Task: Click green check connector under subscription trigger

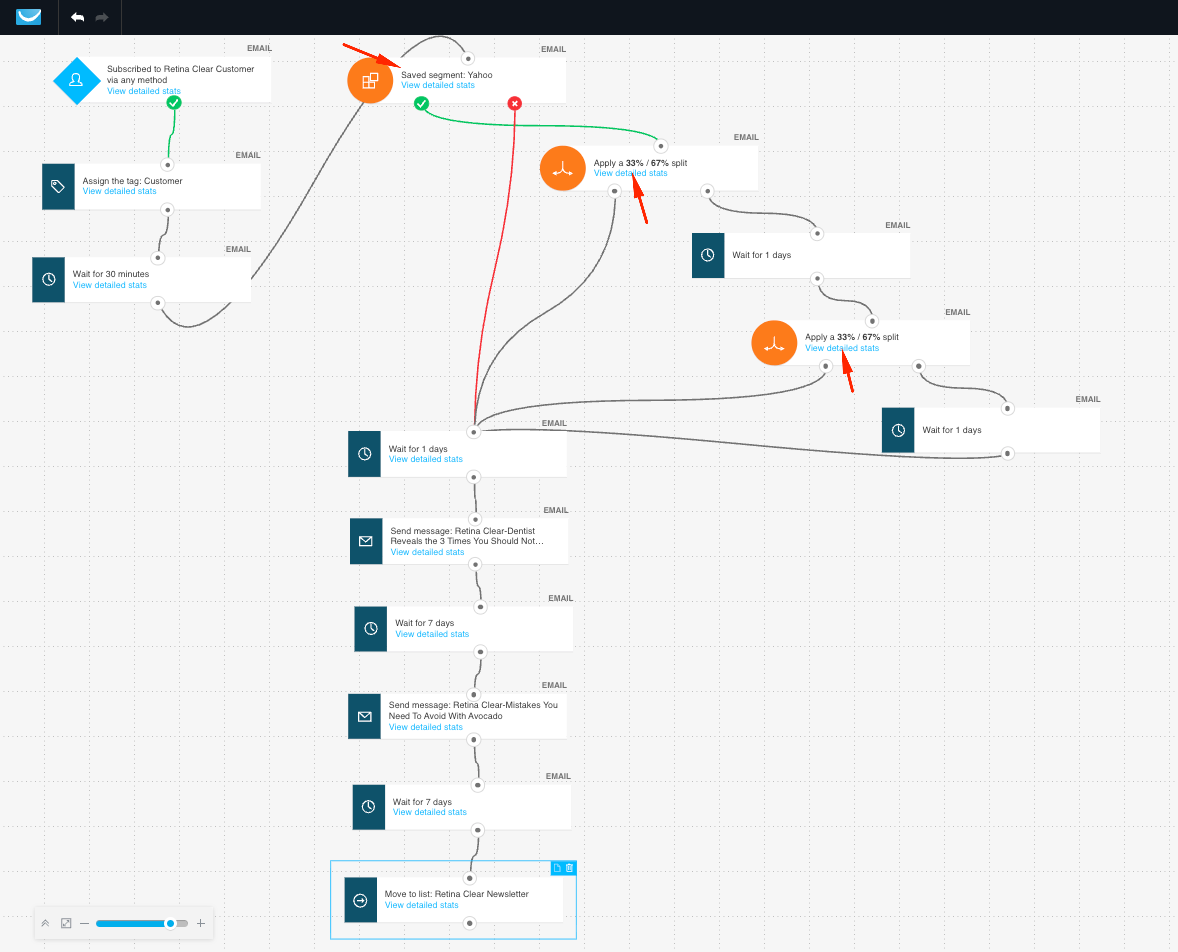Action: point(174,102)
